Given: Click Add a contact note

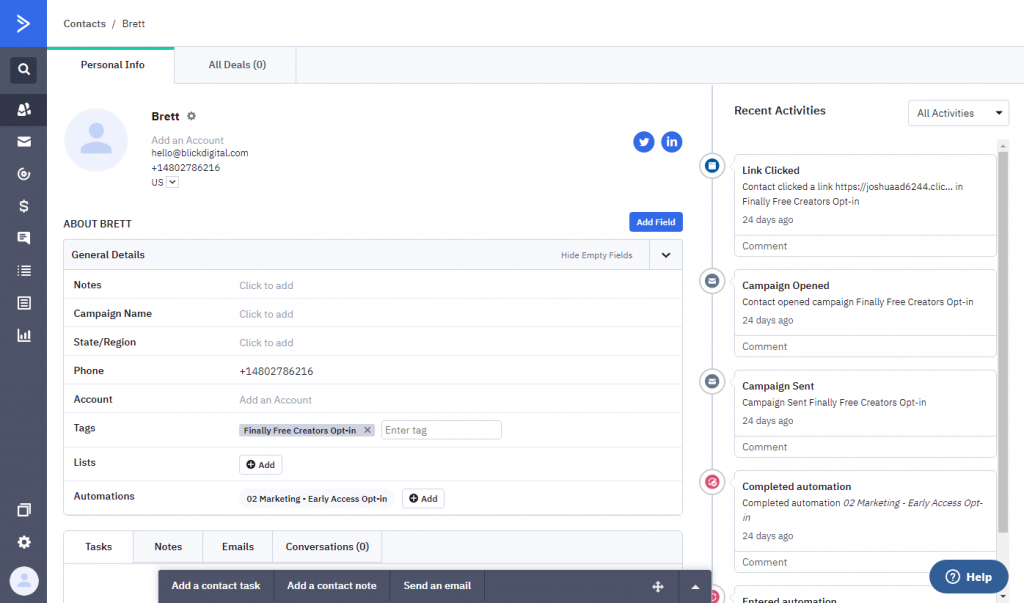Looking at the screenshot, I should point(331,586).
